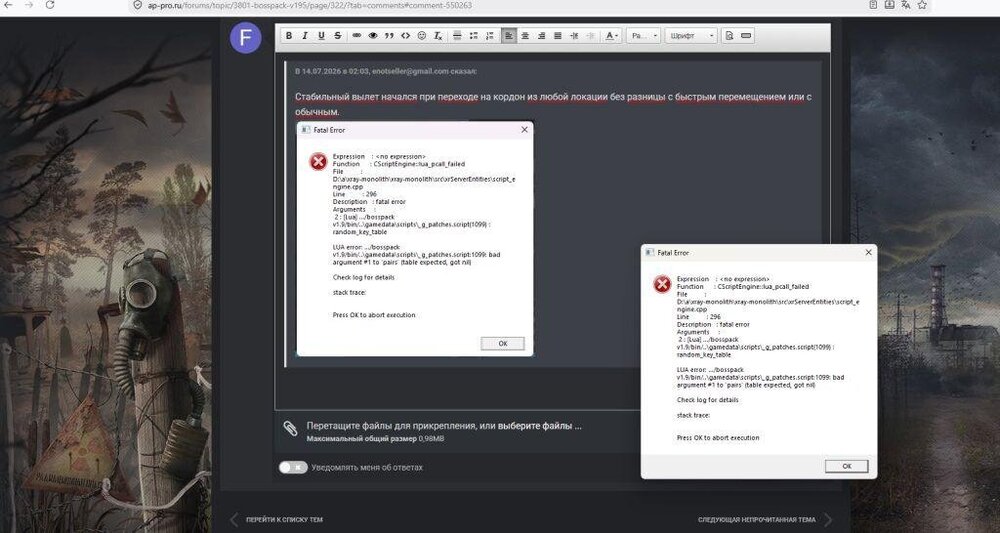Viewport: 1000px width, 533px height.
Task: Open the font size dropdown
Action: tap(643, 36)
